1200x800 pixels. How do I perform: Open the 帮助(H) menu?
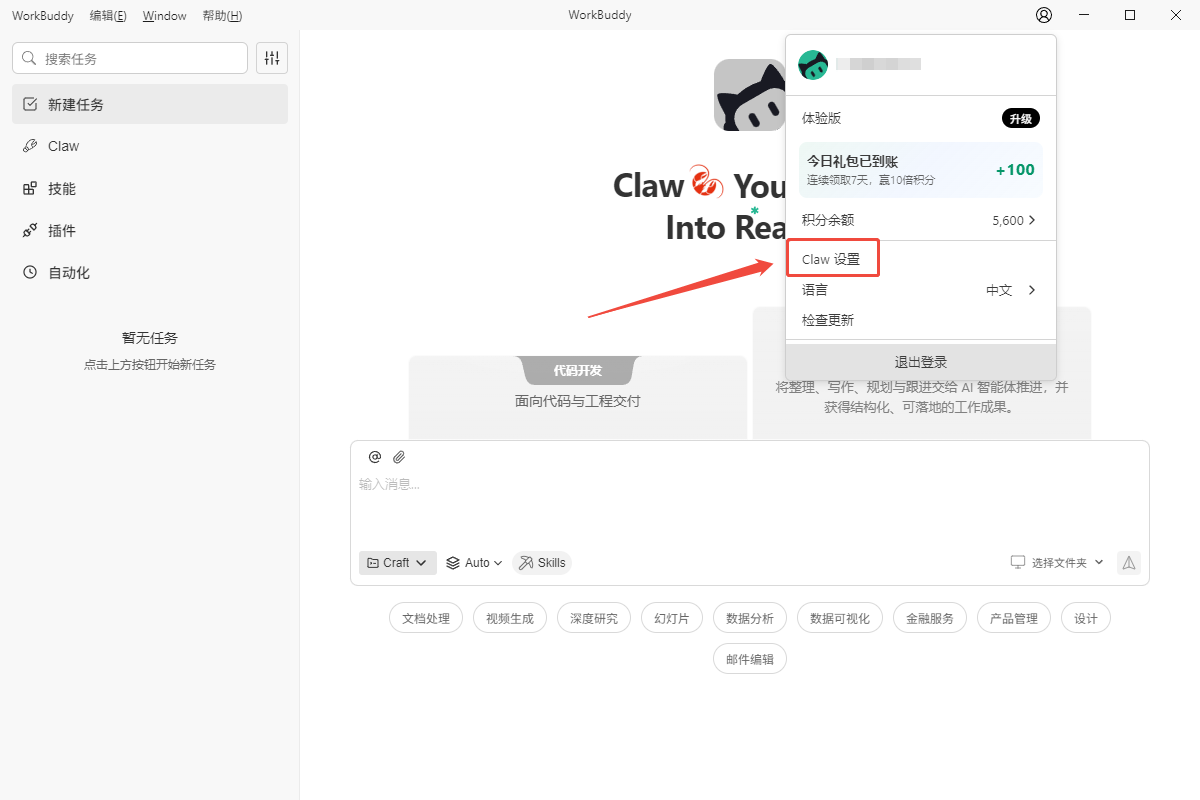[x=222, y=16]
